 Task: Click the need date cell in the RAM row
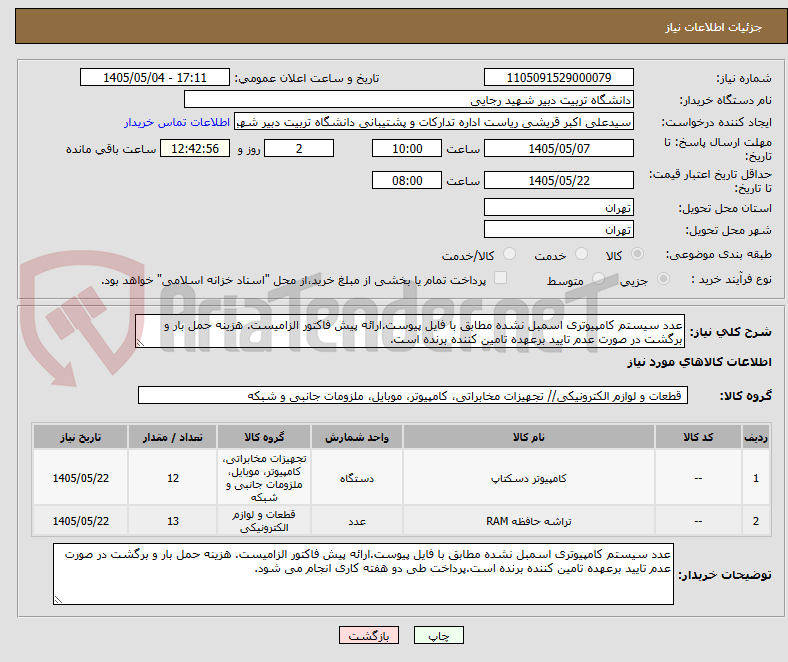click(80, 521)
